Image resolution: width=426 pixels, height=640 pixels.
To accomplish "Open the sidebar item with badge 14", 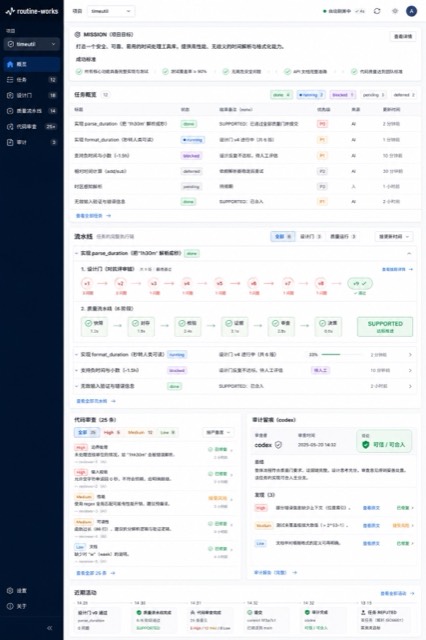I will (x=32, y=111).
